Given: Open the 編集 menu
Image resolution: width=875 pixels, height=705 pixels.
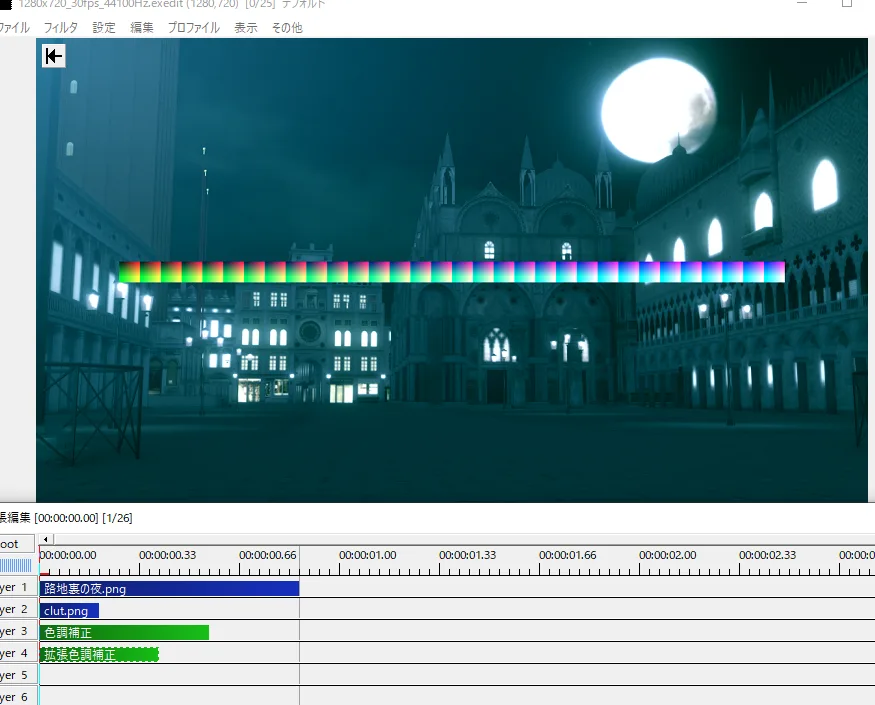Looking at the screenshot, I should pyautogui.click(x=142, y=28).
